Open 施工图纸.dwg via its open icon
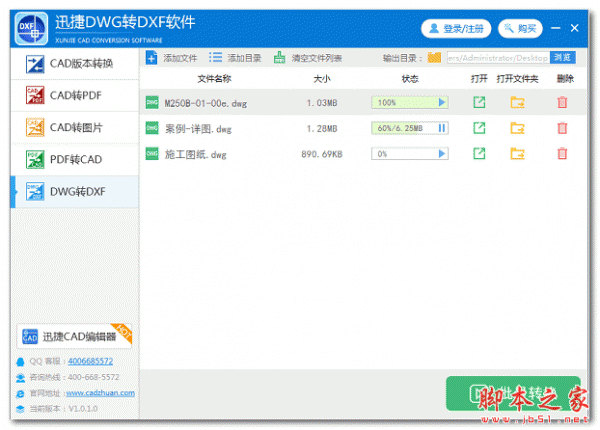600x430 pixels. coord(479,153)
